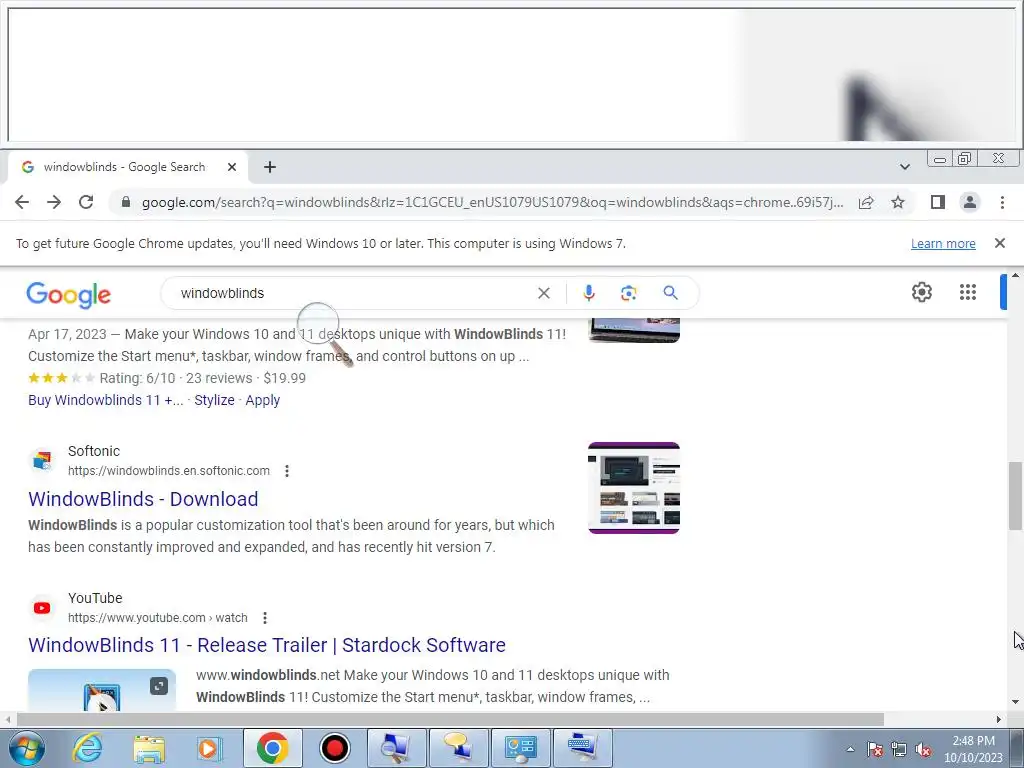The width and height of the screenshot is (1024, 768).
Task: Open Windows Explorer folder from taskbar
Action: [x=149, y=748]
